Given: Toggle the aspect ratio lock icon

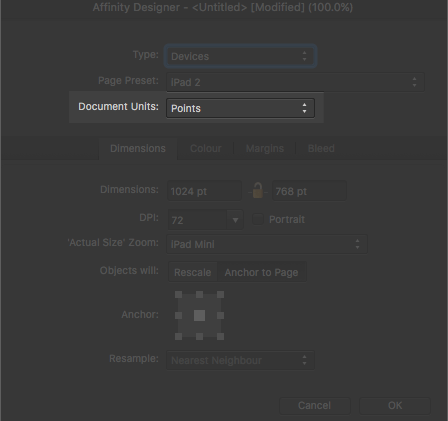Looking at the screenshot, I should pos(257,191).
